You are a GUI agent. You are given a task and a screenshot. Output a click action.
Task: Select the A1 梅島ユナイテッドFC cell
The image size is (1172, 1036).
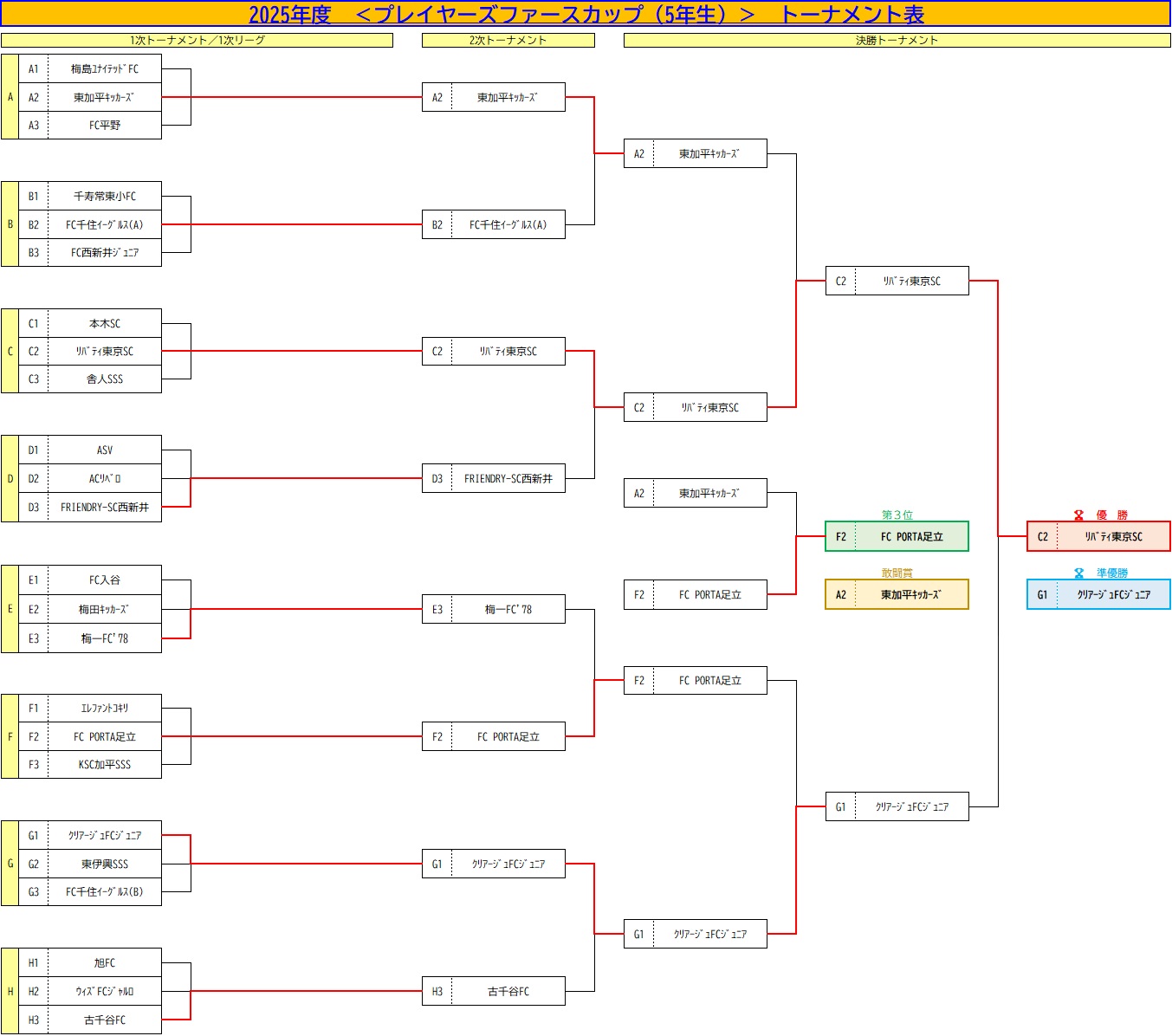pos(104,69)
